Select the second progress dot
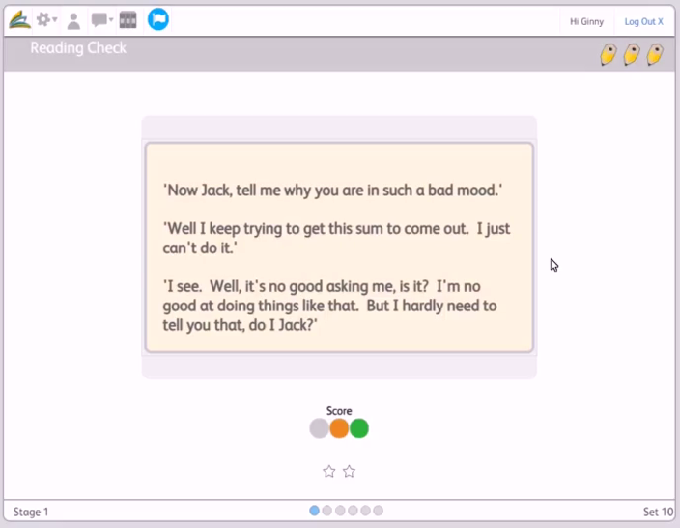Screen dimensions: 680x528 tap(327, 511)
